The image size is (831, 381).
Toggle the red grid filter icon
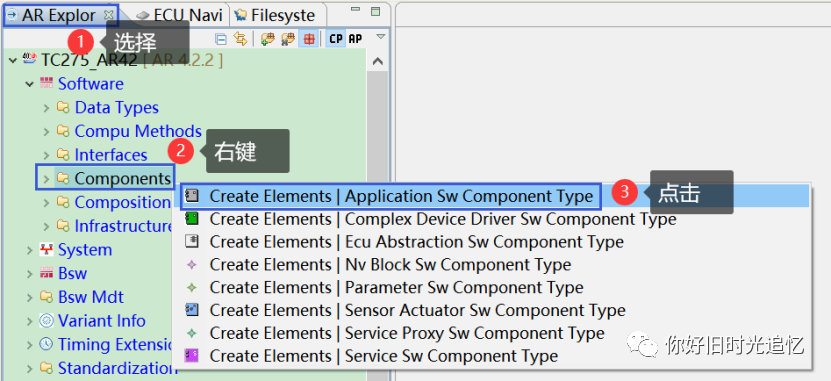(309, 39)
